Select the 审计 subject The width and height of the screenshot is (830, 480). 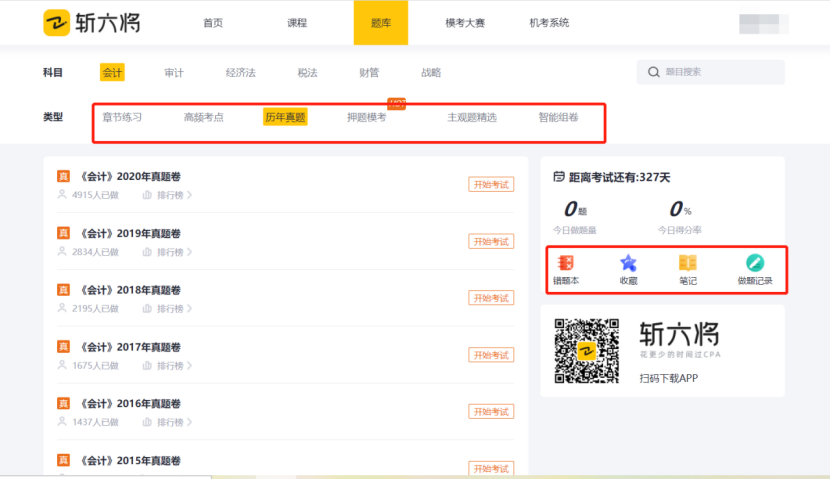(174, 73)
